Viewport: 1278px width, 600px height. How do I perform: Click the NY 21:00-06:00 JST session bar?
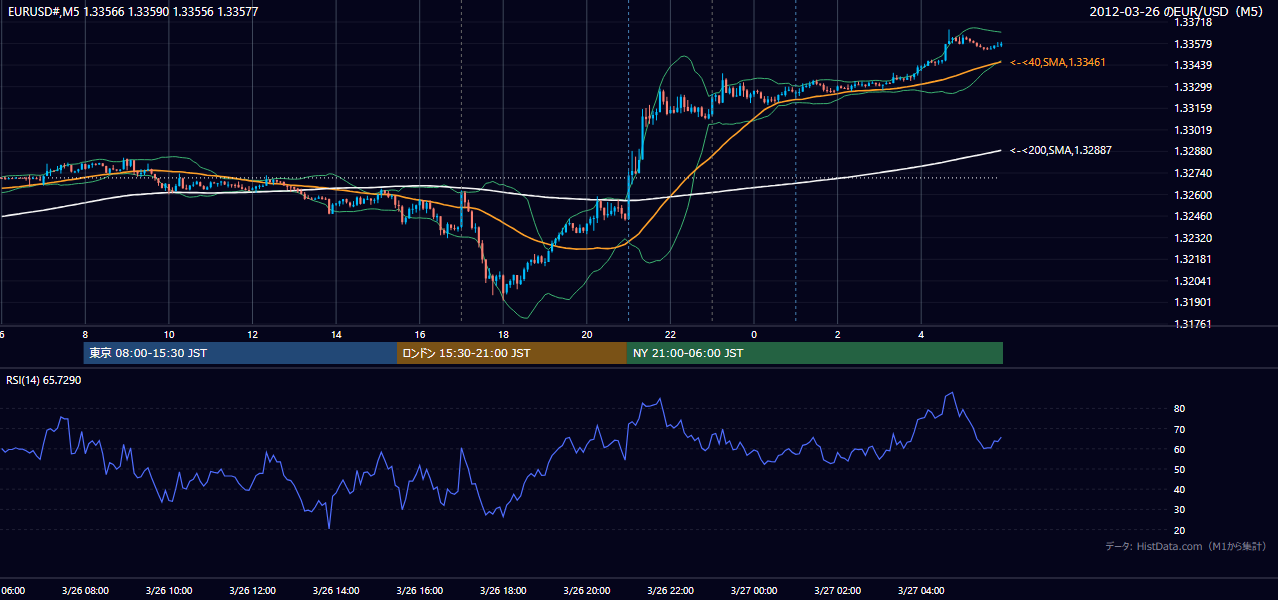click(815, 353)
